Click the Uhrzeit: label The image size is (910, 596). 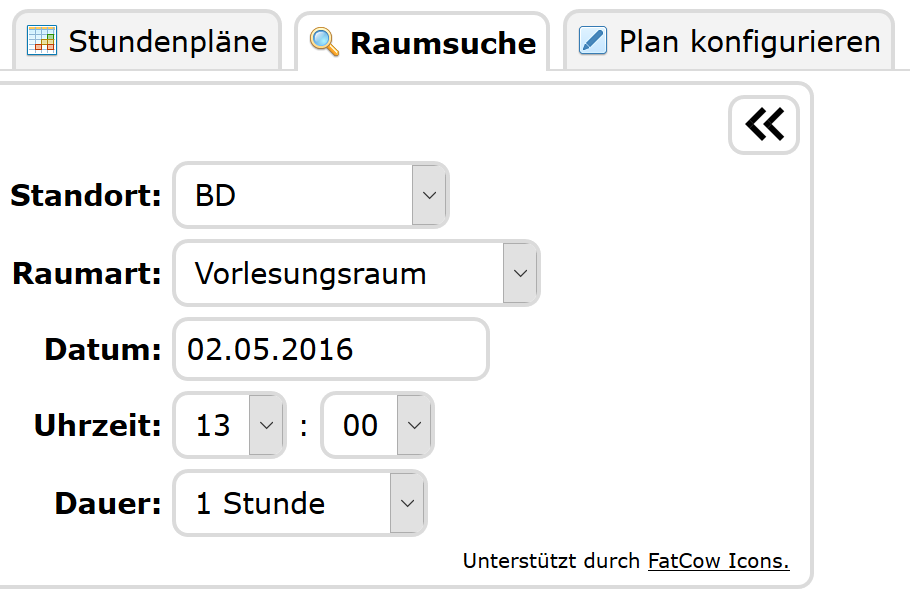coord(98,425)
